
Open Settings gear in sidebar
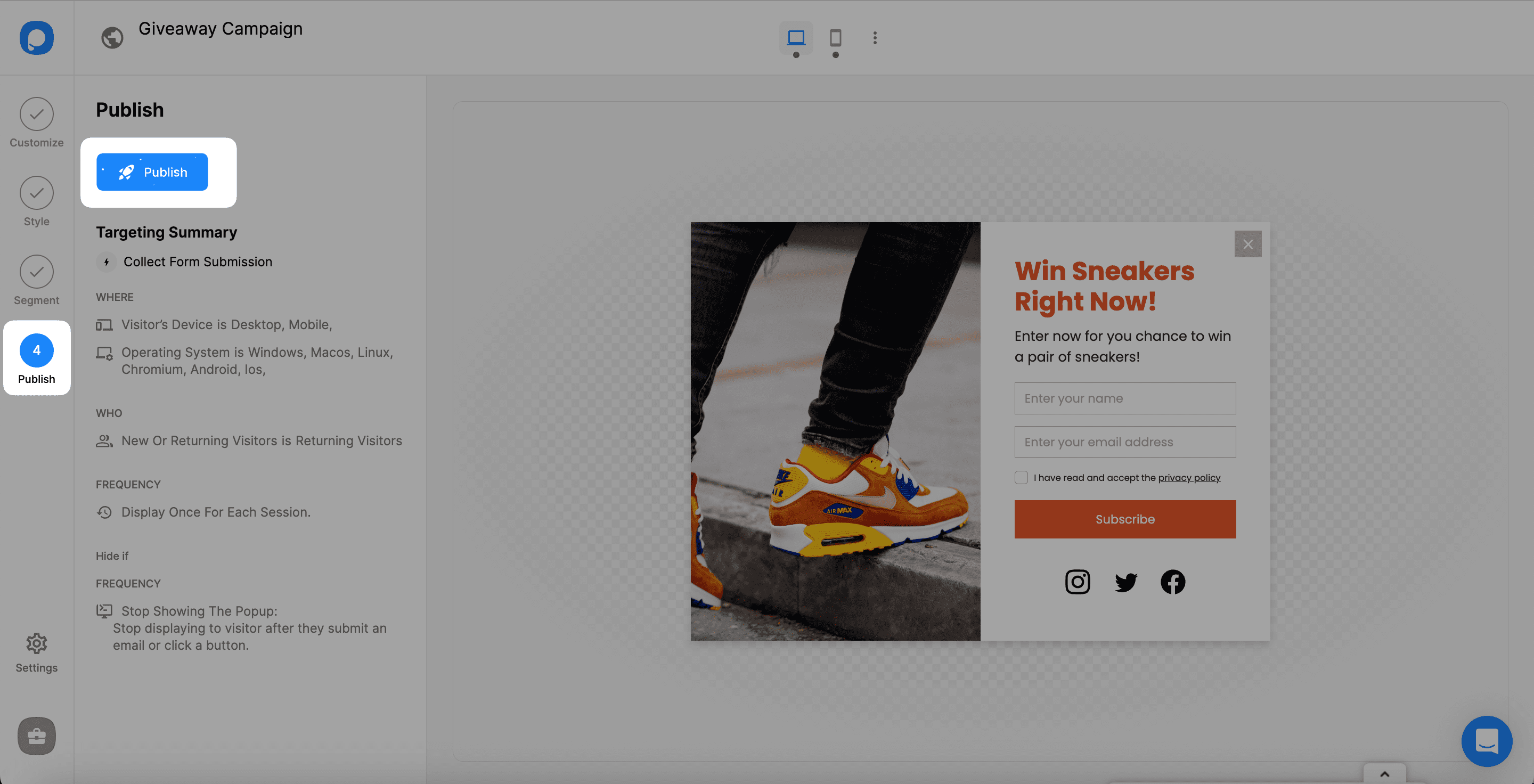coord(36,653)
